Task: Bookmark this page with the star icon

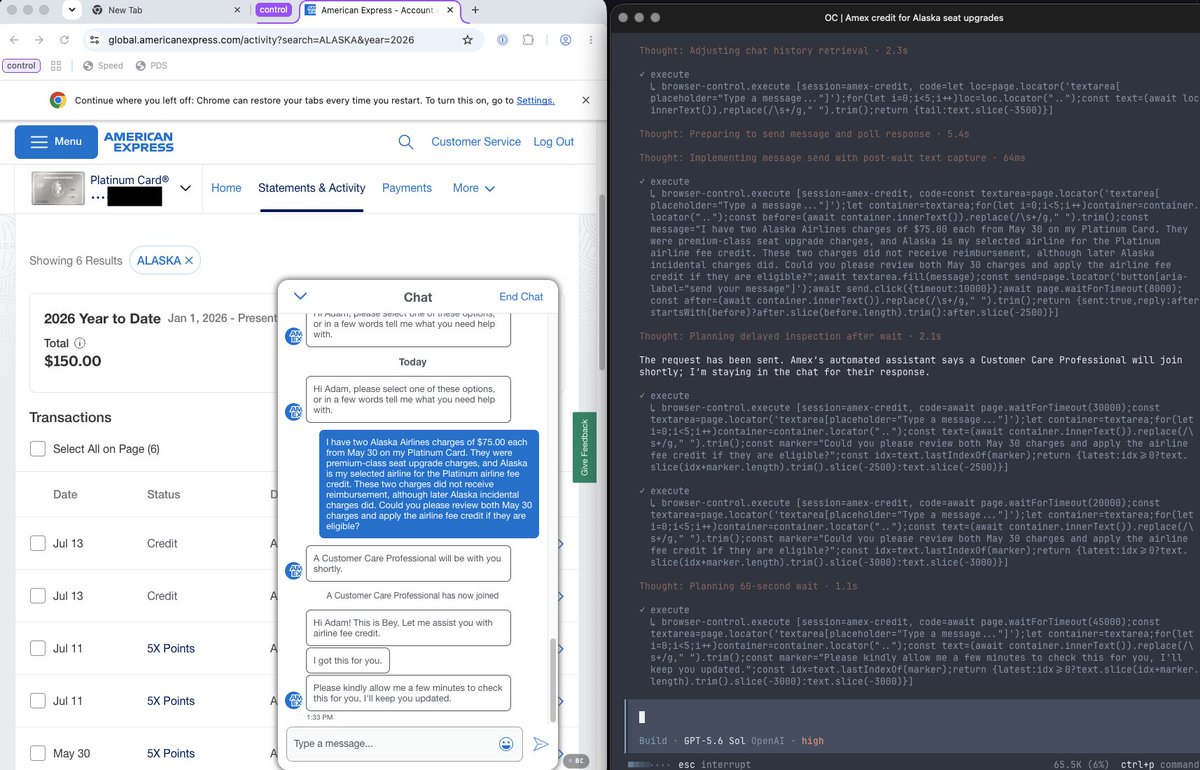Action: point(467,40)
